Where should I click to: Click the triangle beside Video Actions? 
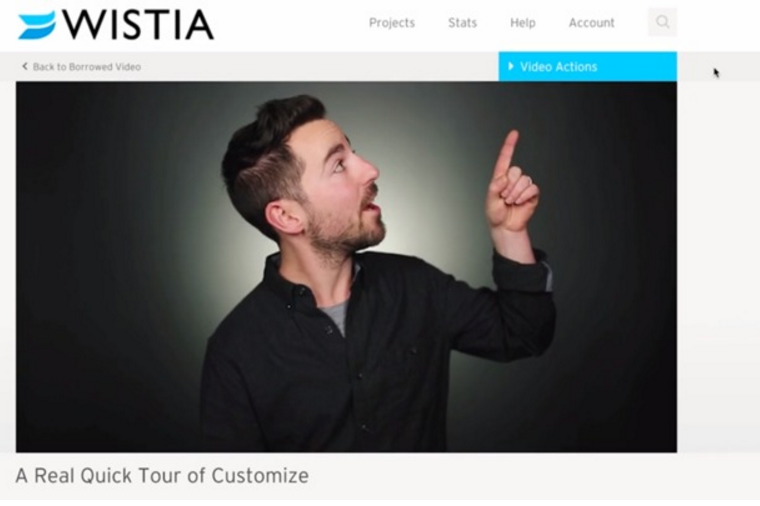click(x=510, y=66)
